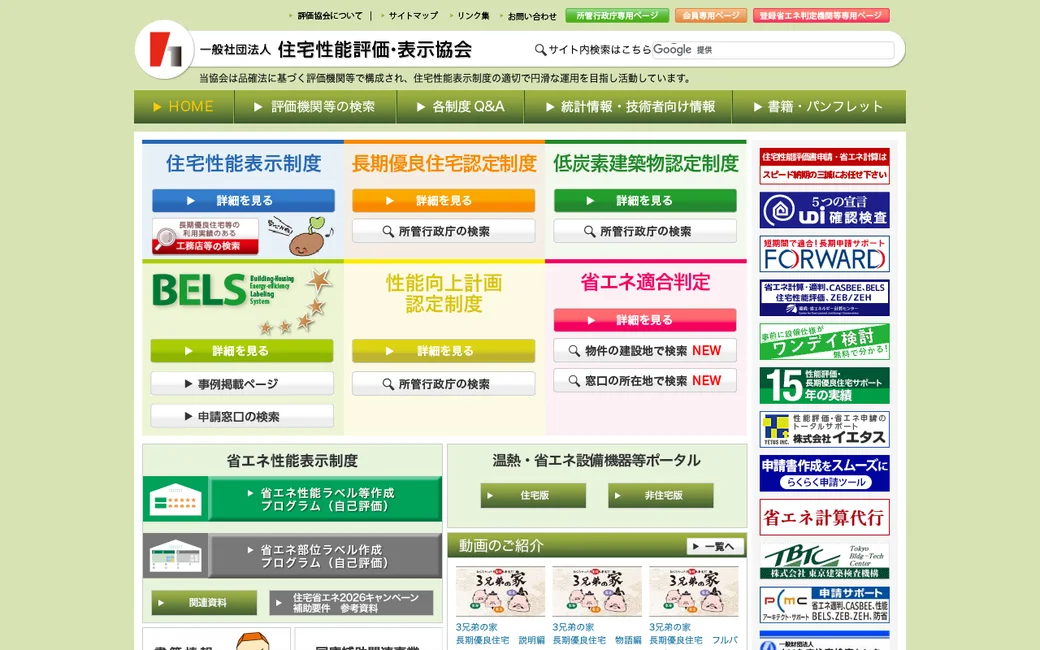Open the PMC 申請サポート banner

pyautogui.click(x=824, y=604)
